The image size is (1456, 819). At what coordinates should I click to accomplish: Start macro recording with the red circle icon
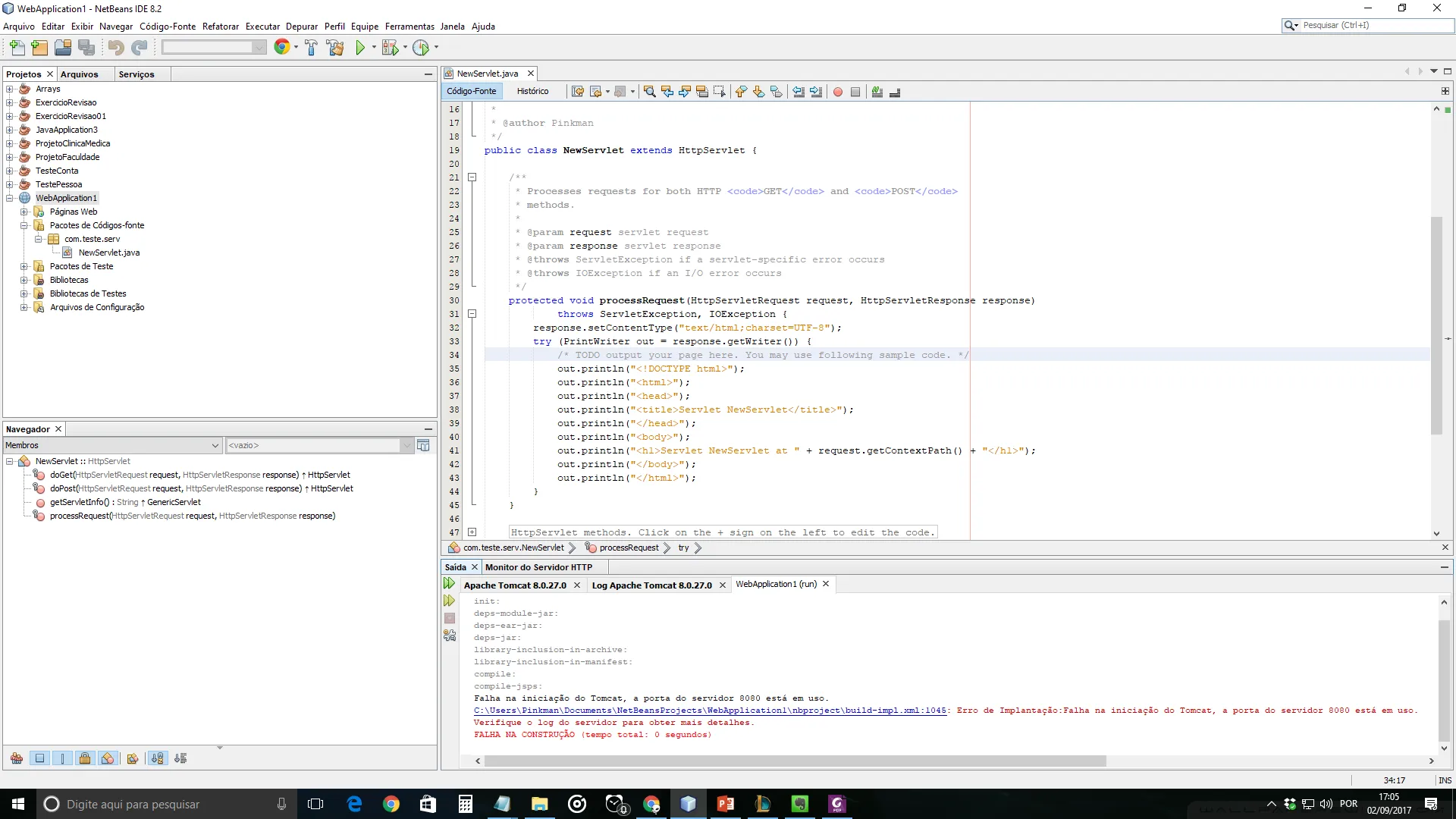(x=838, y=92)
